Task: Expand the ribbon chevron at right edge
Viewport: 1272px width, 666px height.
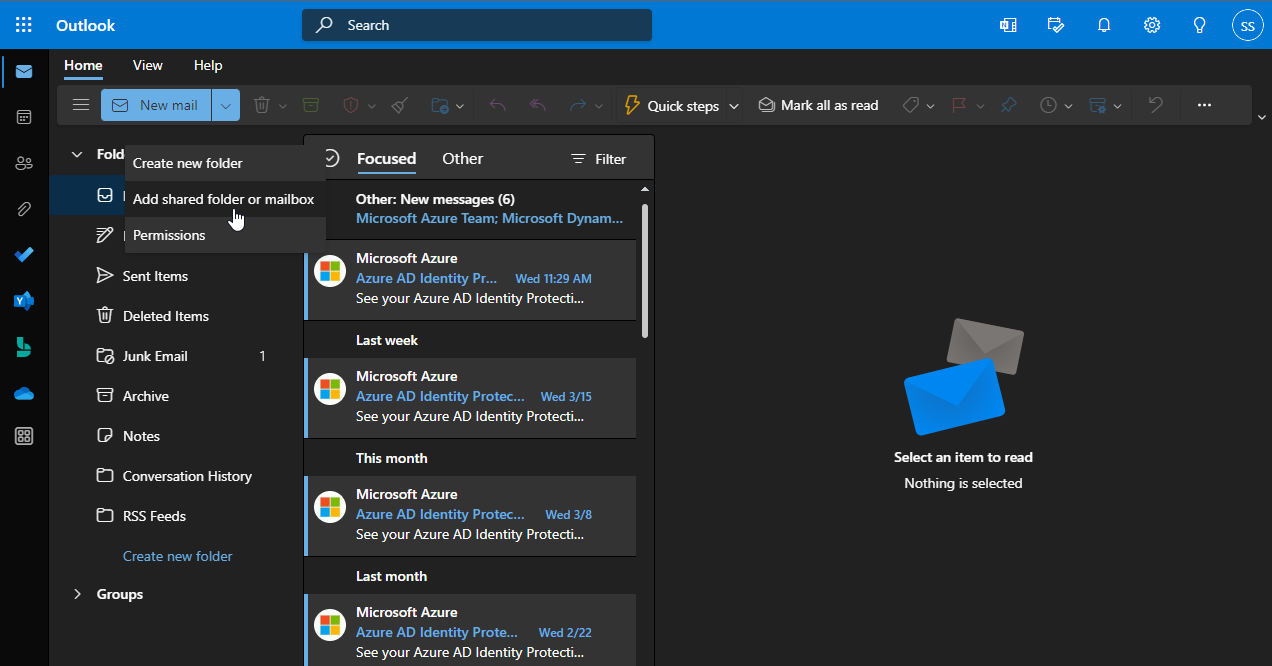Action: [x=1261, y=117]
